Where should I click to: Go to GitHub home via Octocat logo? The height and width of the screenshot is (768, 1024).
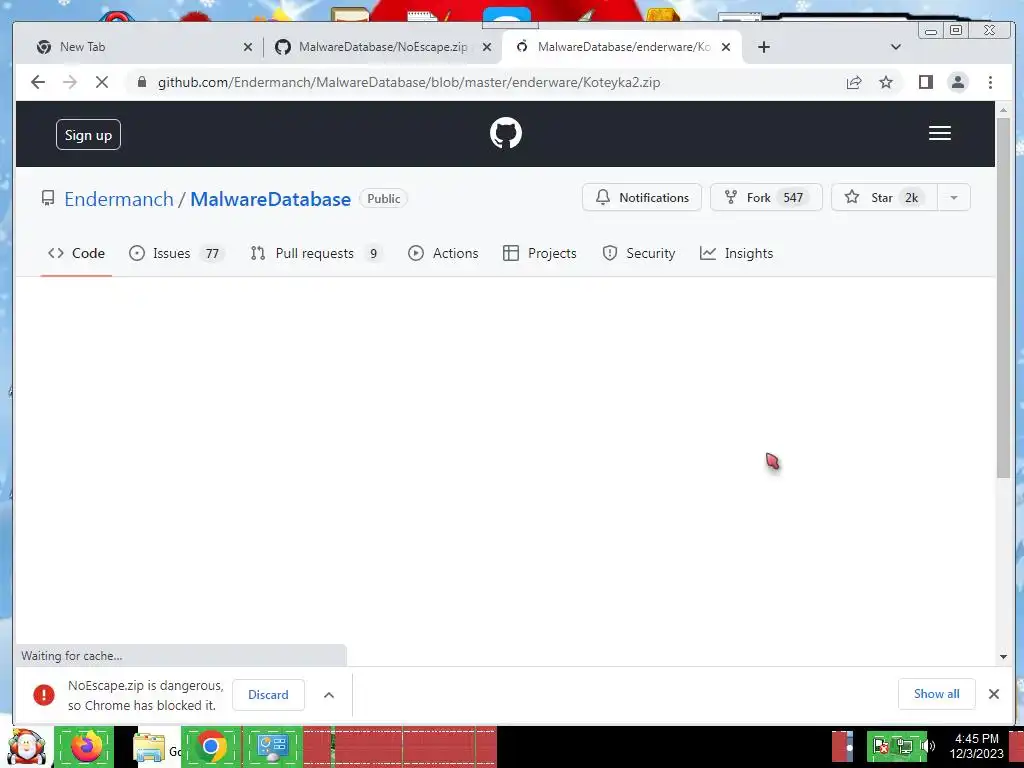506,133
